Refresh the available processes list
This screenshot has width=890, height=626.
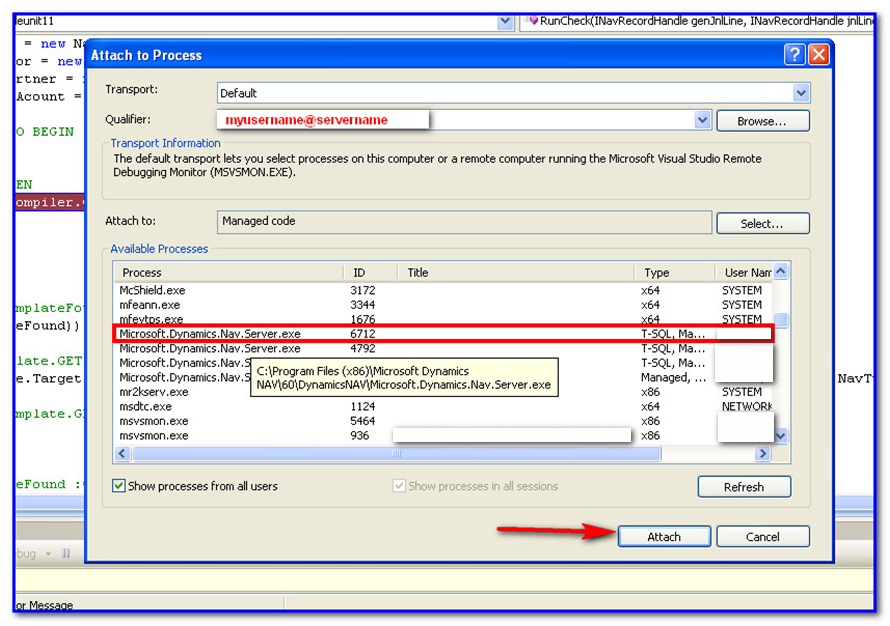744,487
